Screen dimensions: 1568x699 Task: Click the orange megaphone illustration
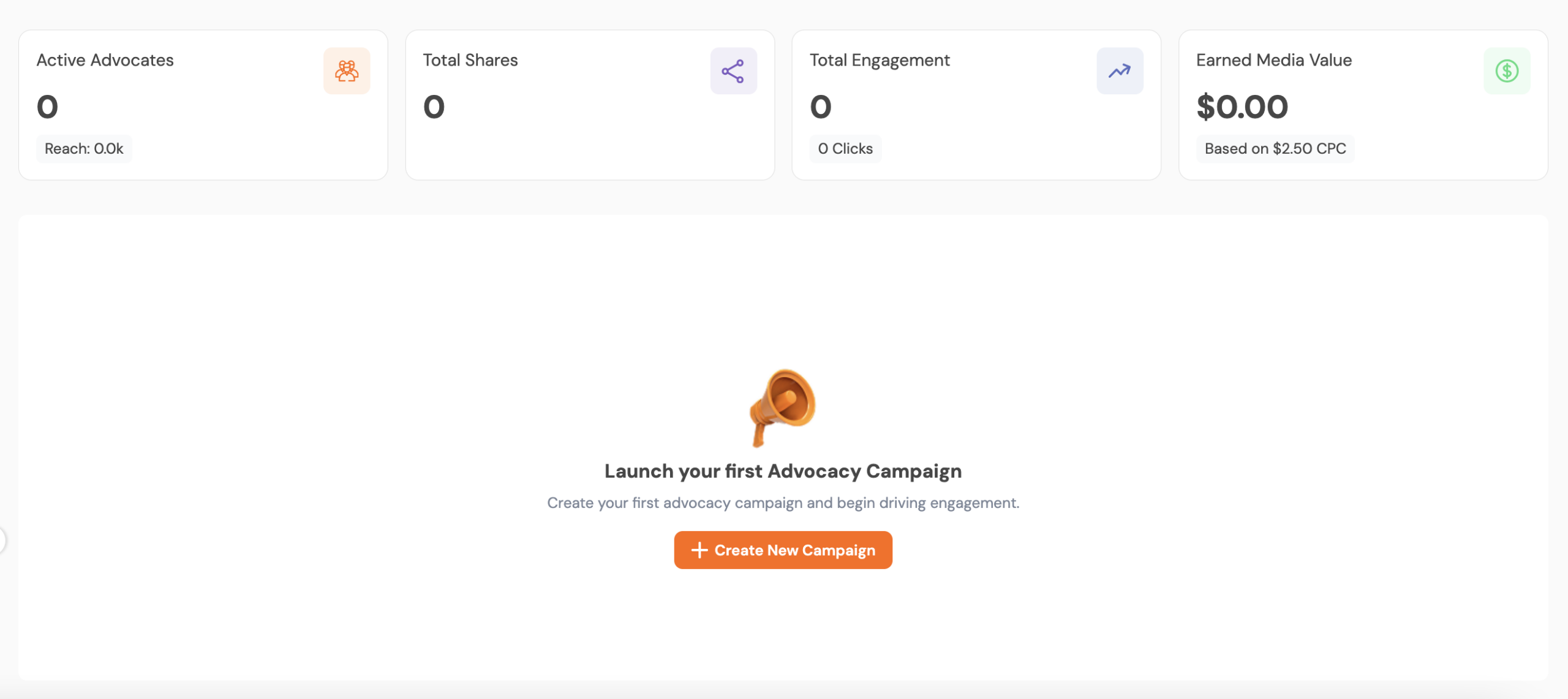tap(783, 406)
